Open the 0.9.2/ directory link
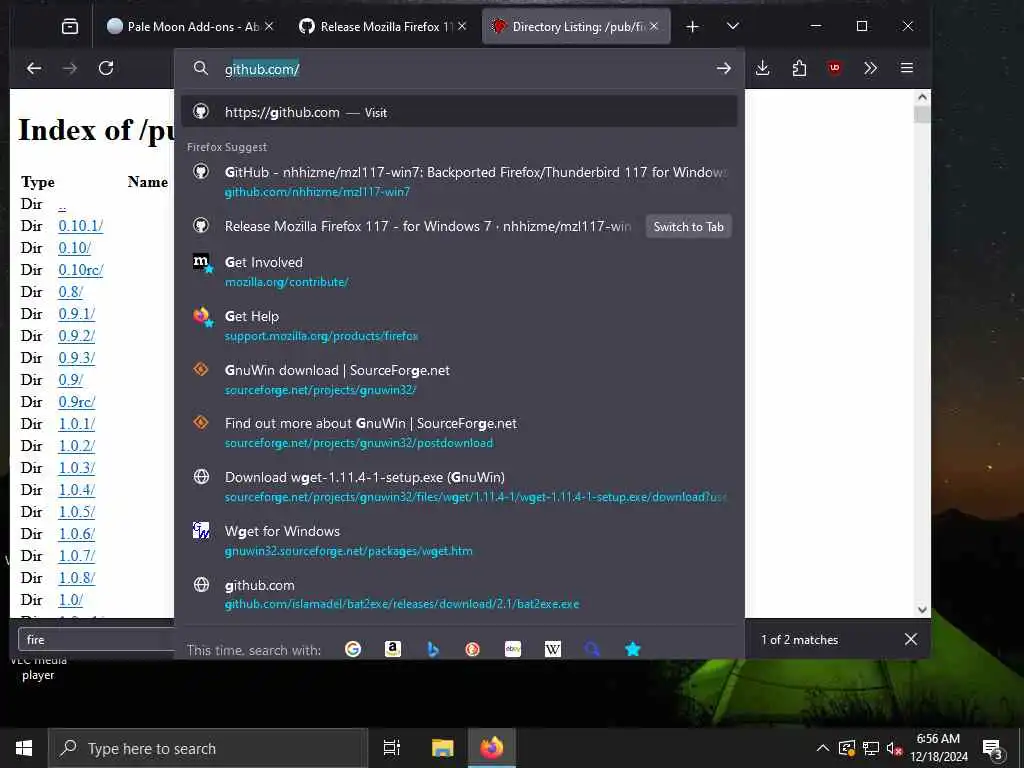 click(x=76, y=336)
